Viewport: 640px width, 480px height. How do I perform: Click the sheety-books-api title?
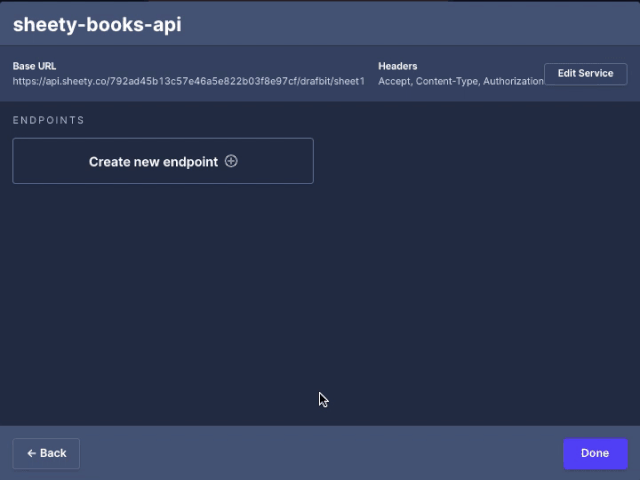click(x=97, y=24)
